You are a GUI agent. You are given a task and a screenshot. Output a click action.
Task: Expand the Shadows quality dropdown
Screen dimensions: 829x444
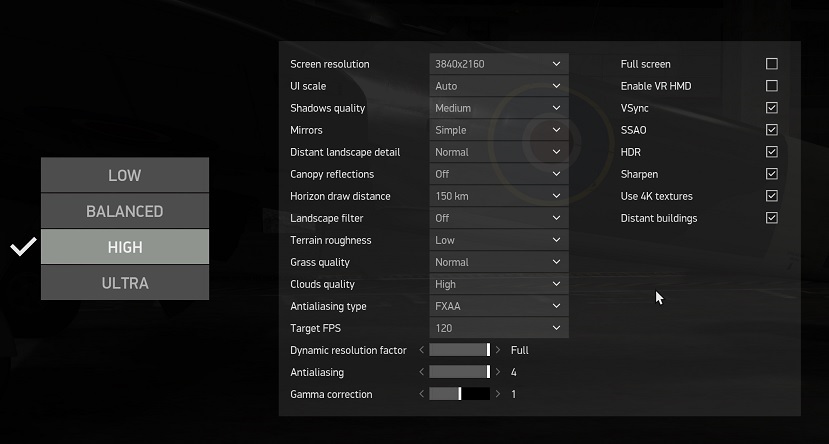click(498, 108)
